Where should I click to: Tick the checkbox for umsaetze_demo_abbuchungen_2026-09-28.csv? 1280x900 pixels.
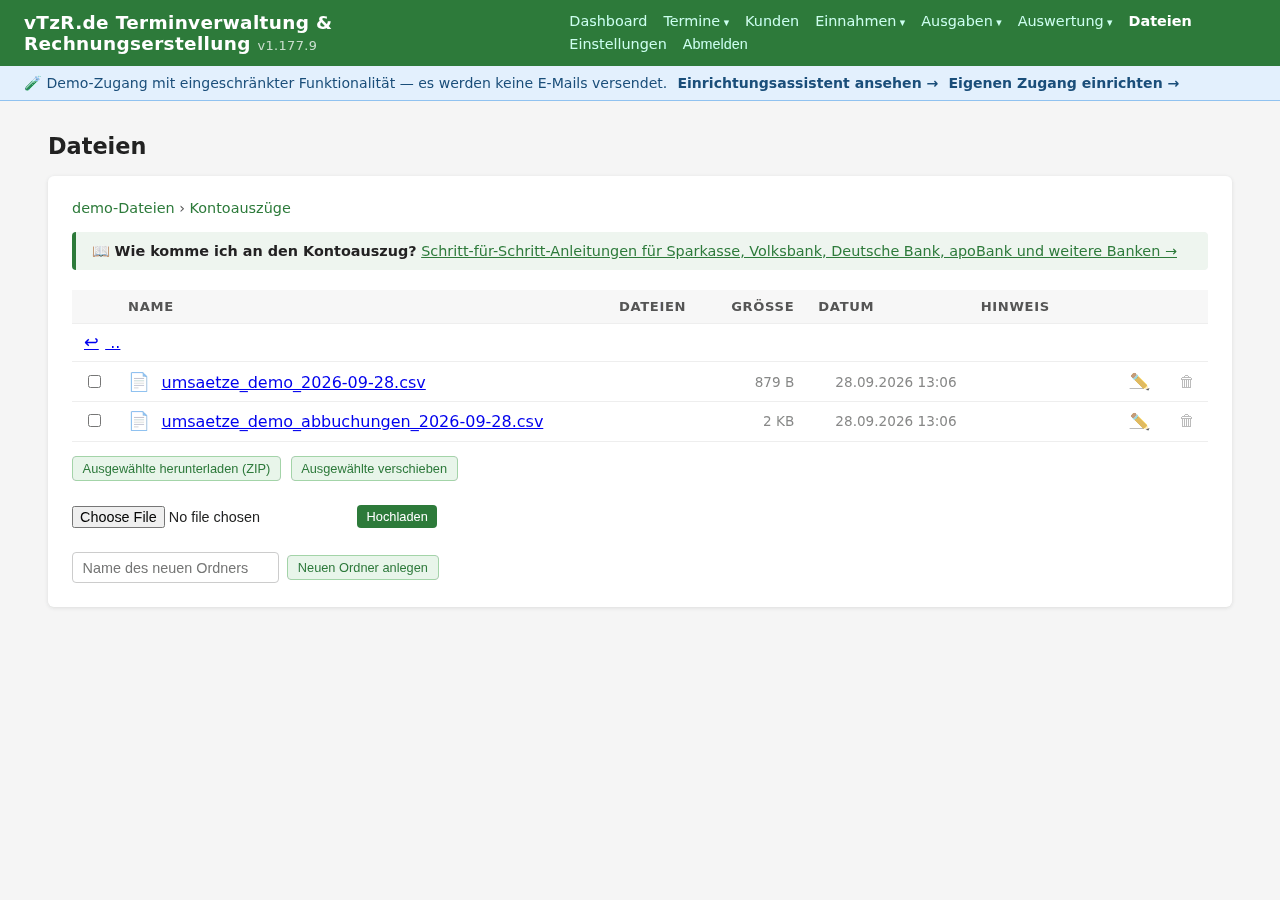click(94, 420)
